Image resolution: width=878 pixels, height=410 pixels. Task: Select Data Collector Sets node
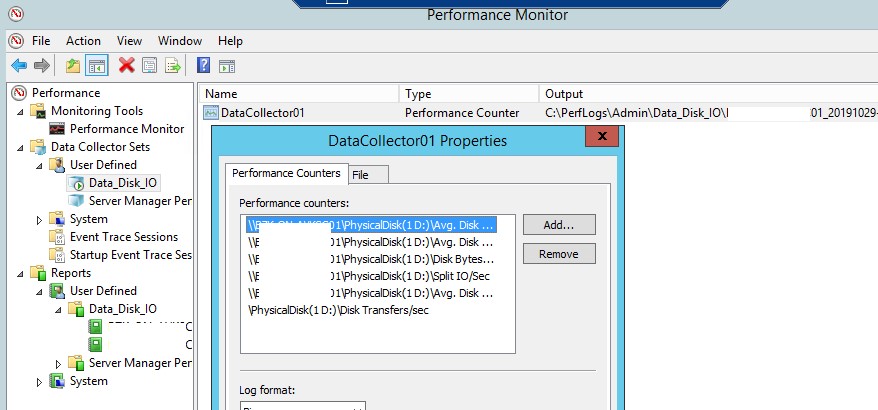(x=100, y=147)
